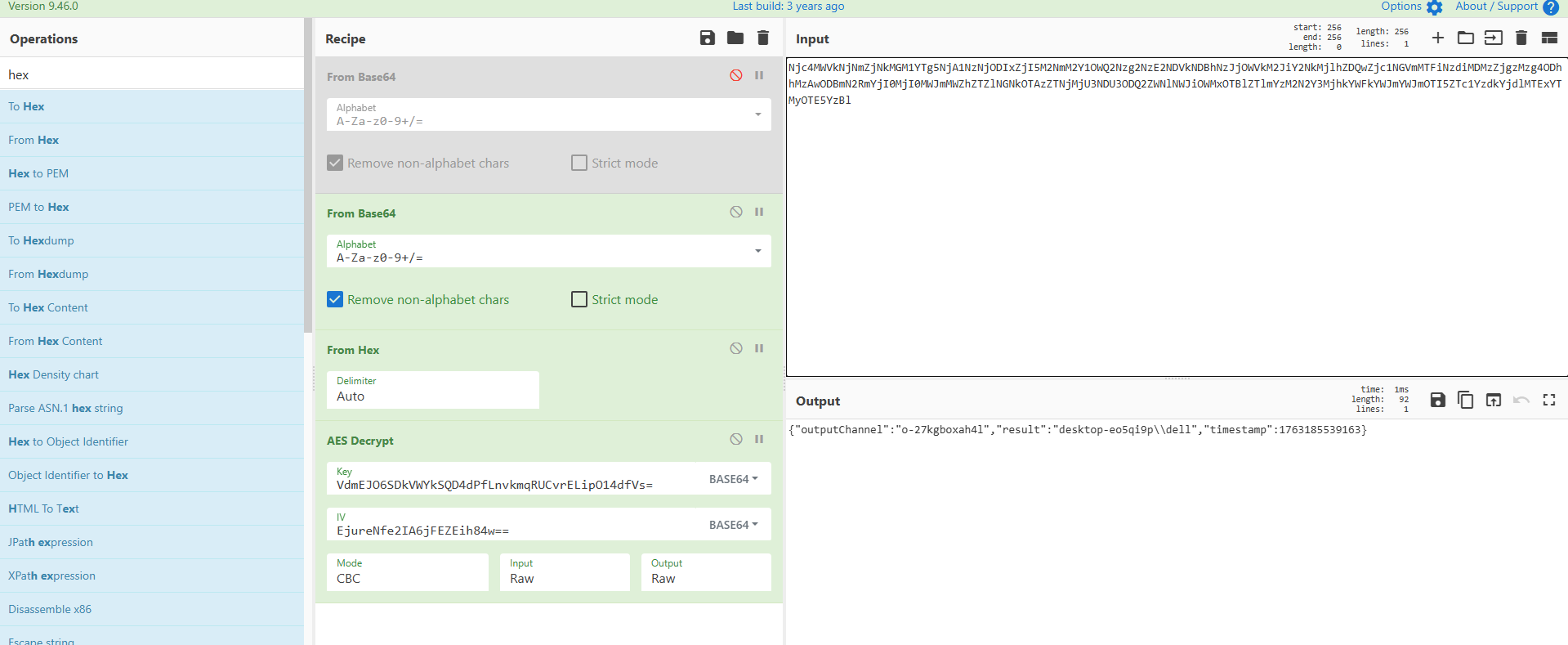This screenshot has height=645, width=1568.
Task: Disable the From Hex operation
Action: [x=736, y=348]
